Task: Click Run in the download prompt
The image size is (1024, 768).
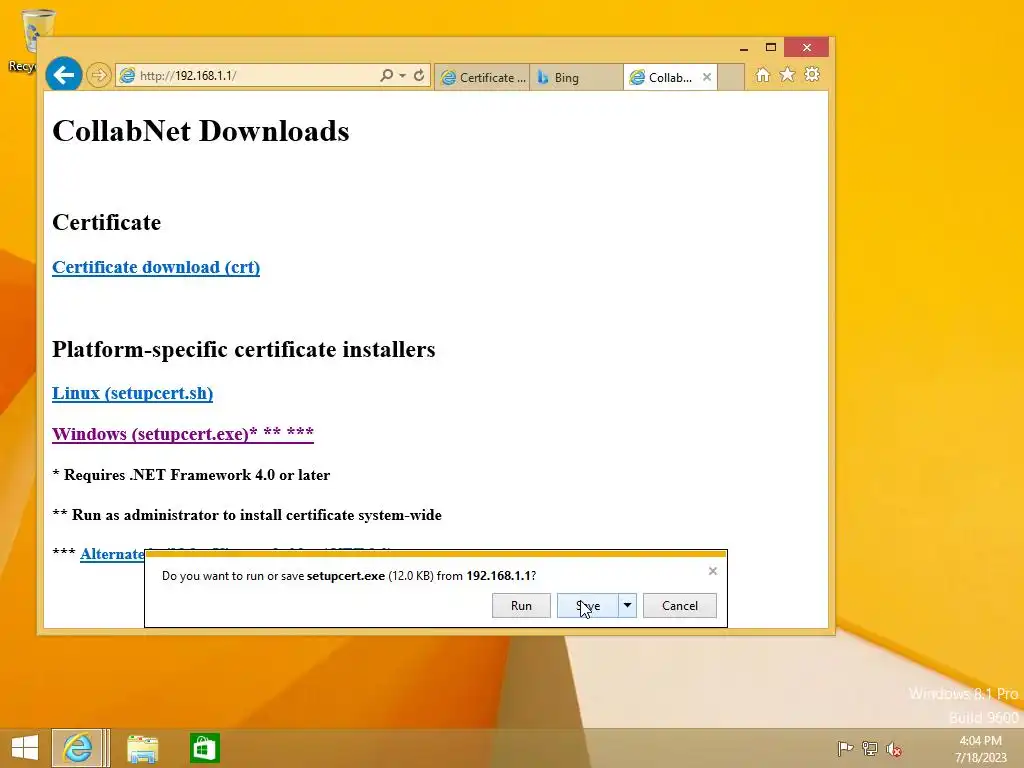Action: tap(521, 605)
